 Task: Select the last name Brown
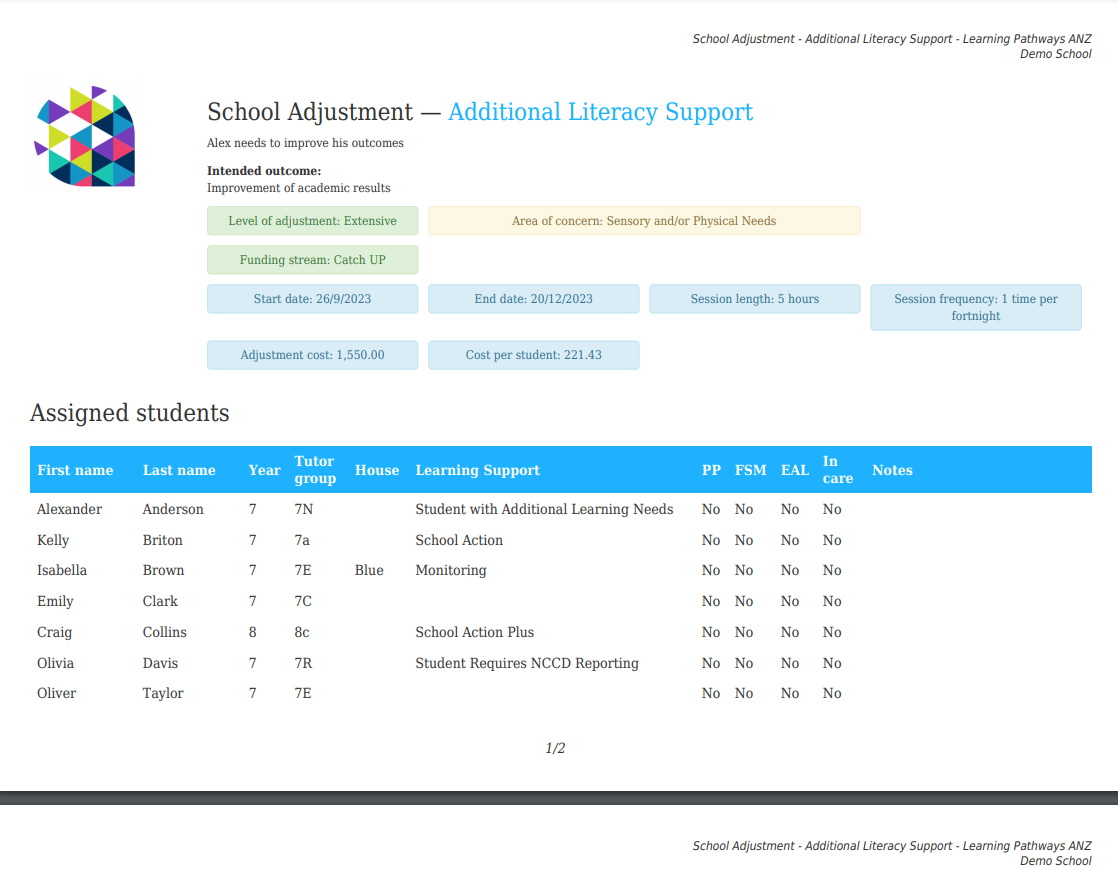tap(163, 570)
